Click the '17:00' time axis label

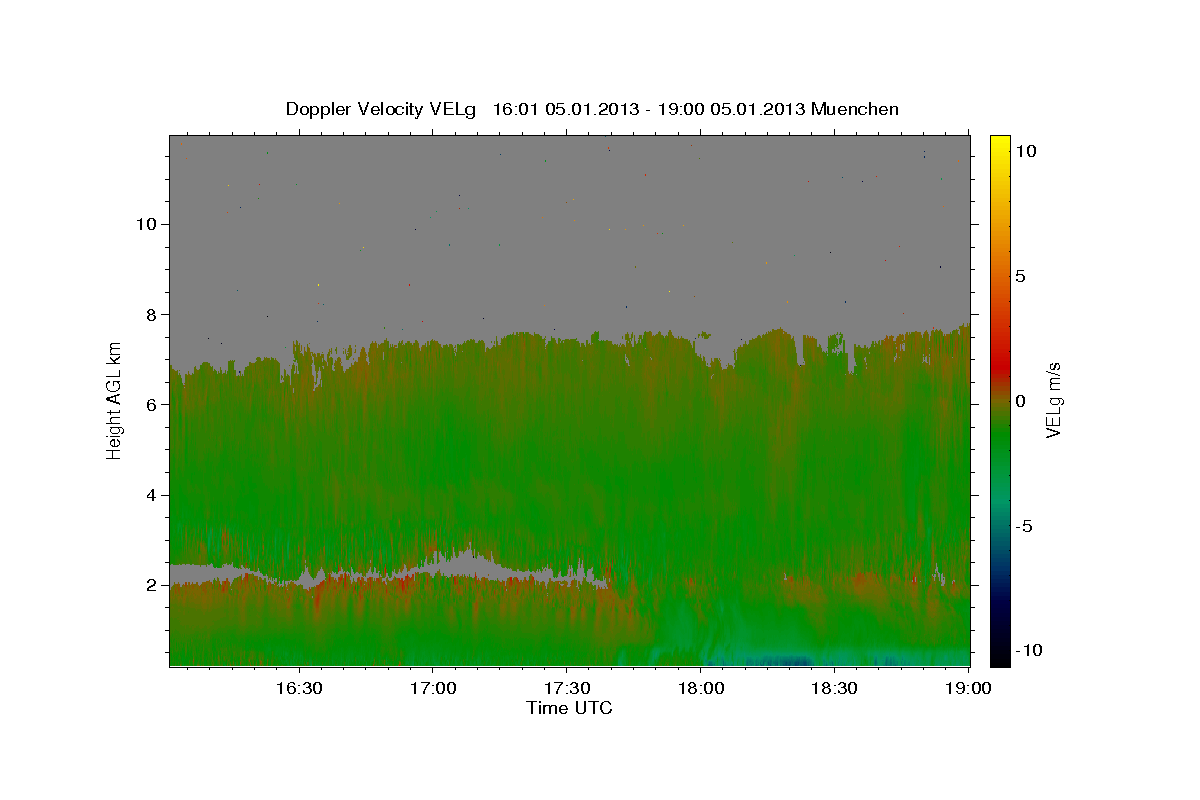(x=433, y=689)
